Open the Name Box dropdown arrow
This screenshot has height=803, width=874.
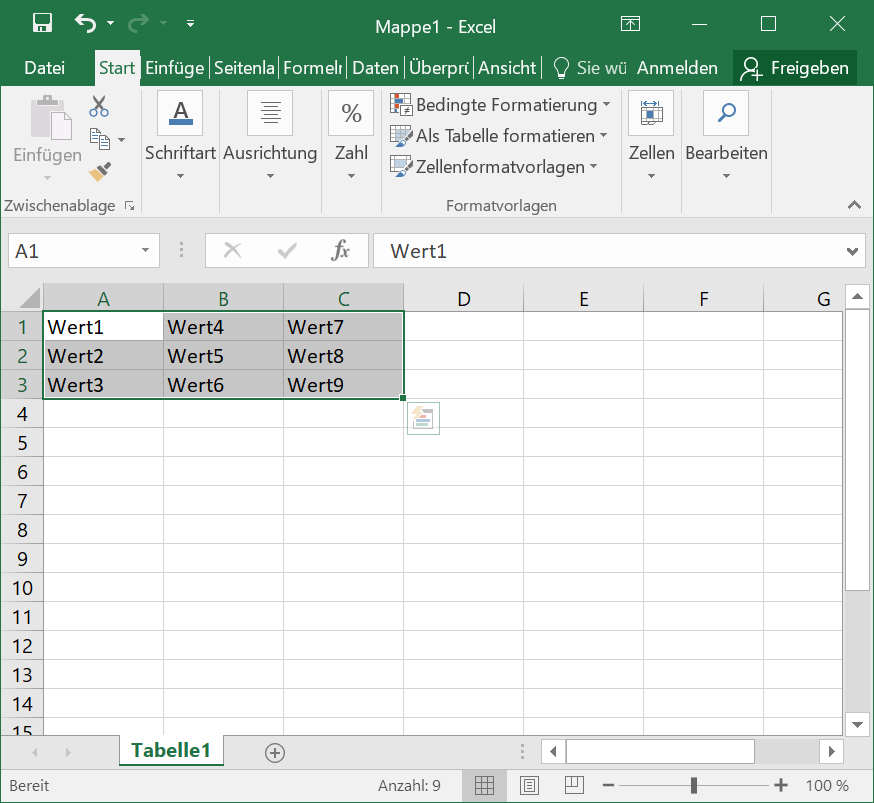pyautogui.click(x=145, y=251)
